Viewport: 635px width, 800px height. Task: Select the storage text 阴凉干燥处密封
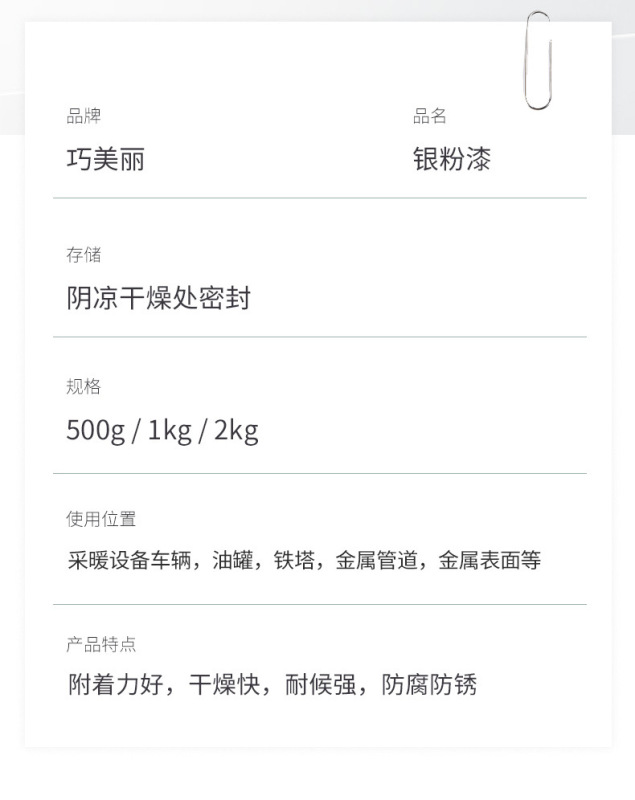coord(158,298)
